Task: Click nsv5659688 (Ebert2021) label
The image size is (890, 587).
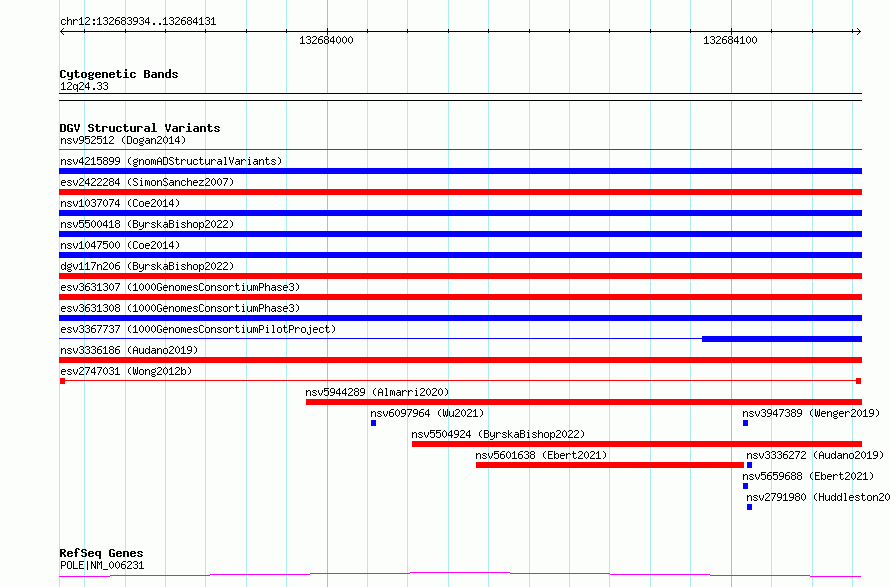Action: pyautogui.click(x=808, y=476)
